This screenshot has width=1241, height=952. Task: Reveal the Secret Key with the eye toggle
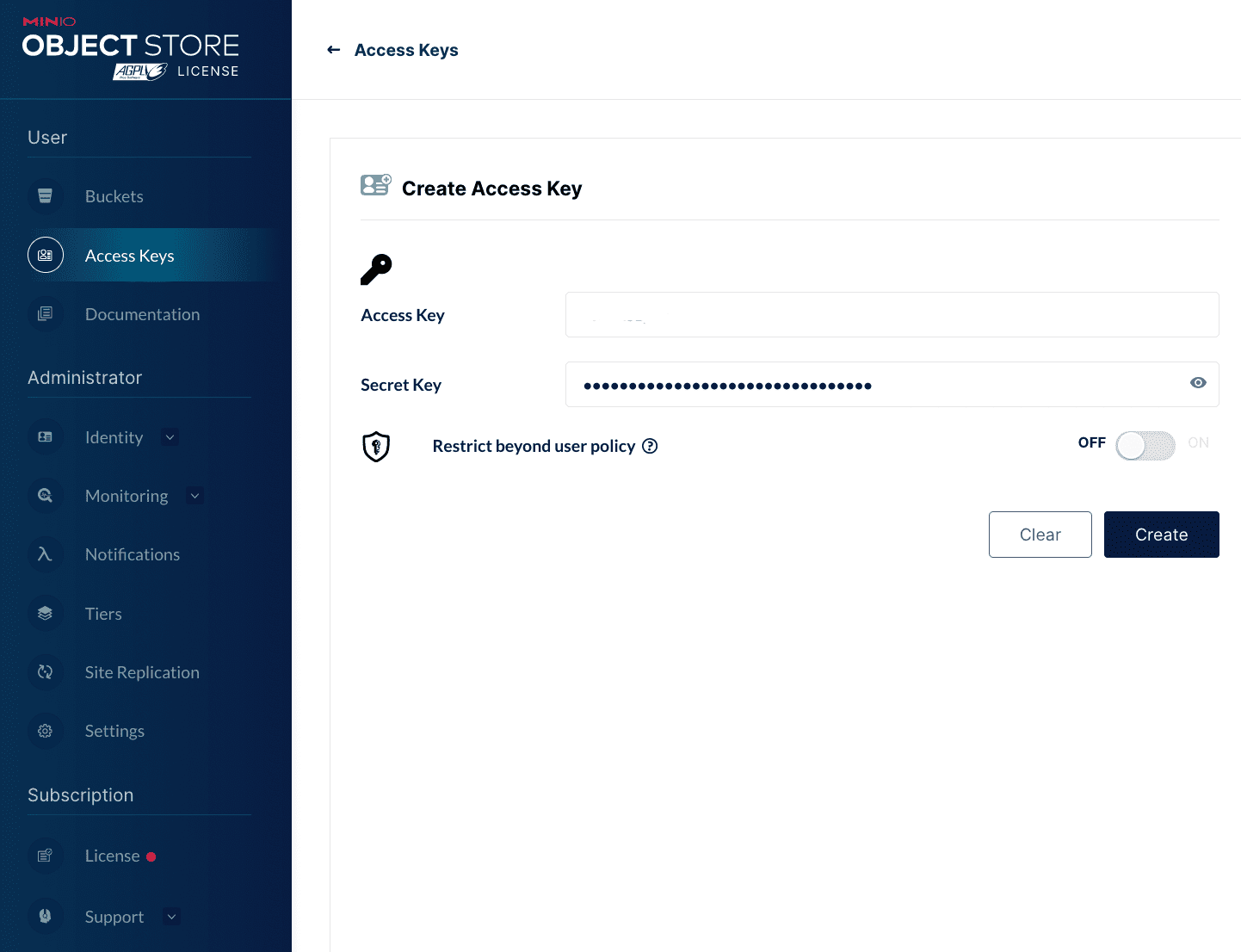[x=1198, y=383]
